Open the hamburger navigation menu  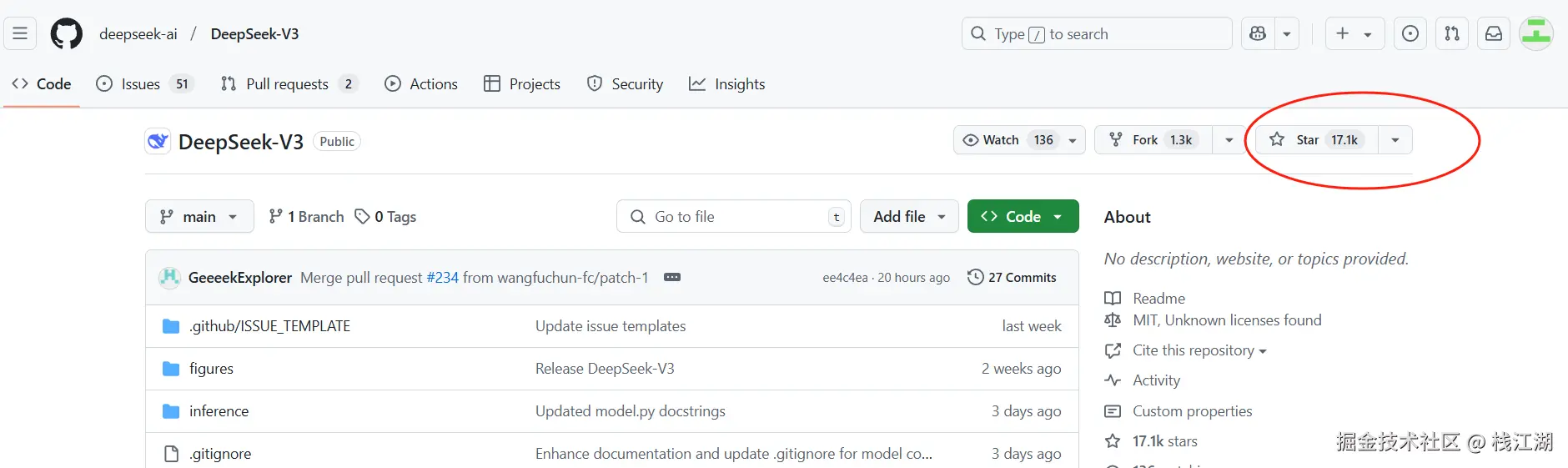pos(20,34)
